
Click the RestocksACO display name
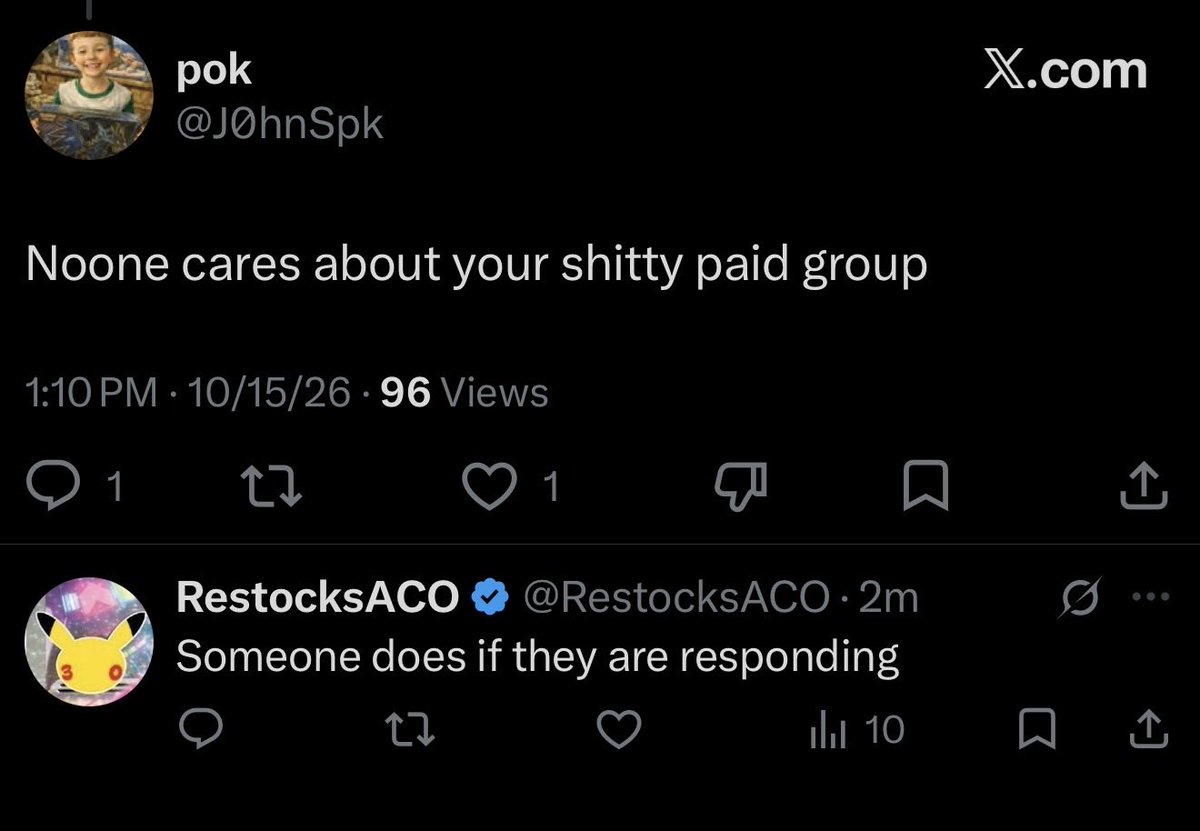tap(316, 598)
